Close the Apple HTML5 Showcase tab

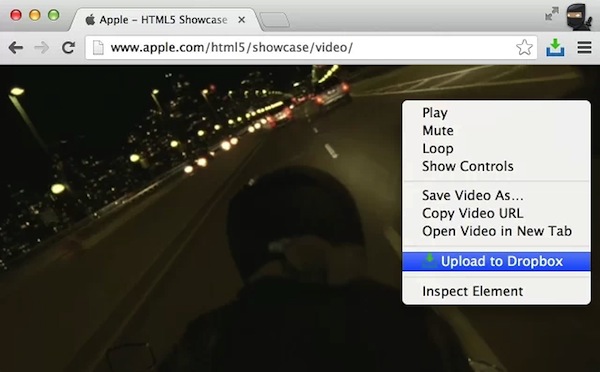coord(241,20)
